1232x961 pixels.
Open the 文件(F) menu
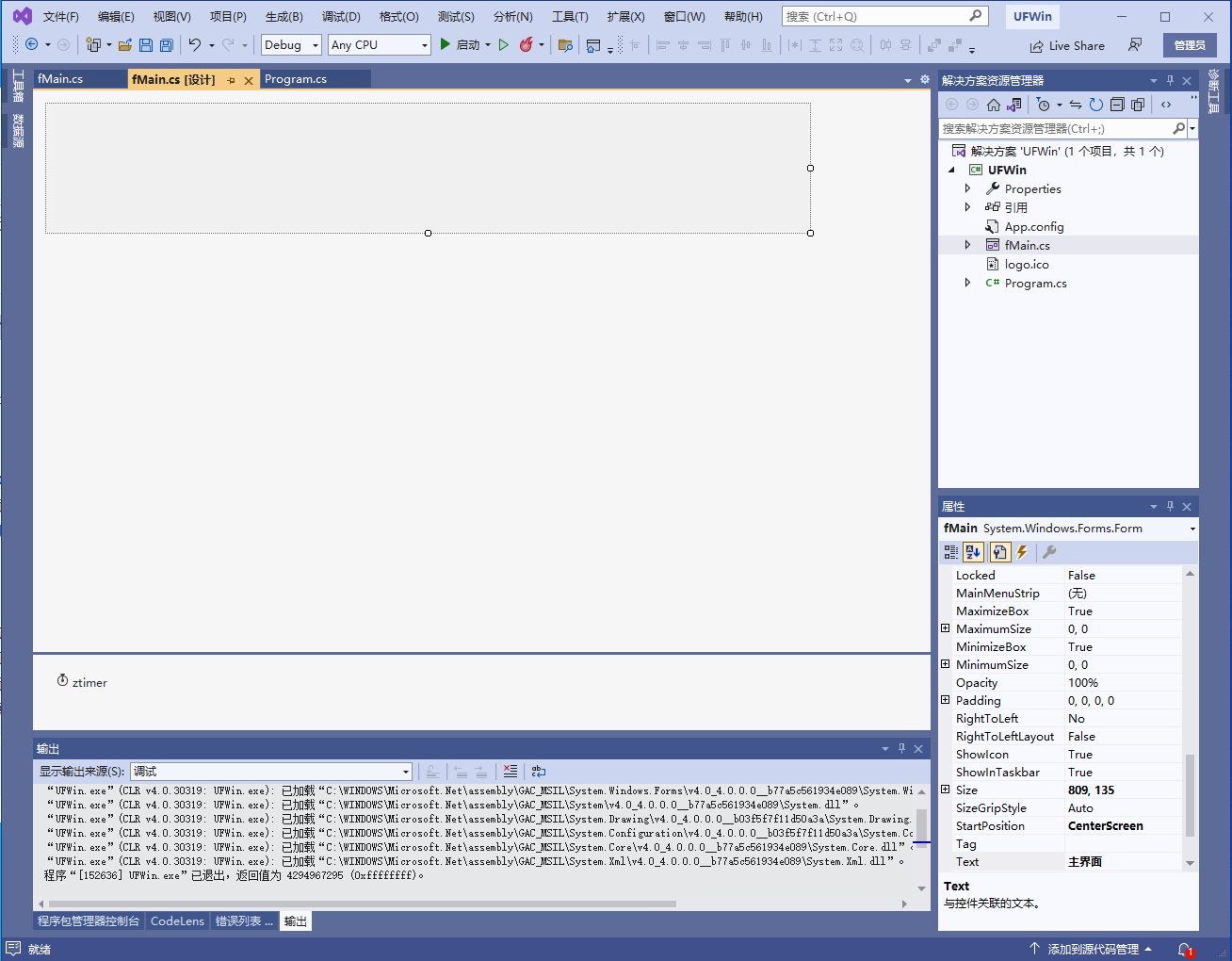(x=60, y=16)
